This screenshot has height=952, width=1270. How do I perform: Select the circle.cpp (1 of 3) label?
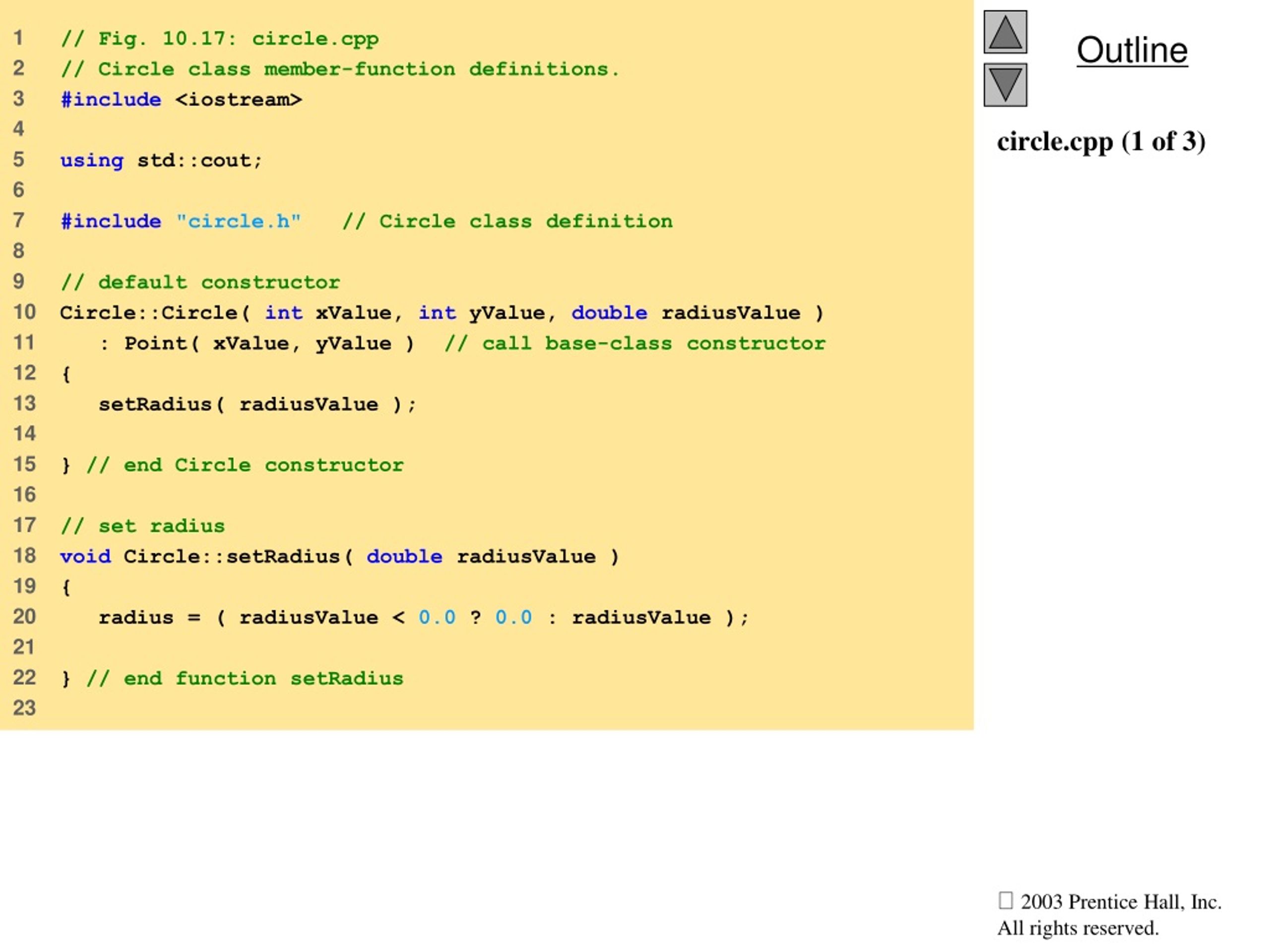point(1101,142)
